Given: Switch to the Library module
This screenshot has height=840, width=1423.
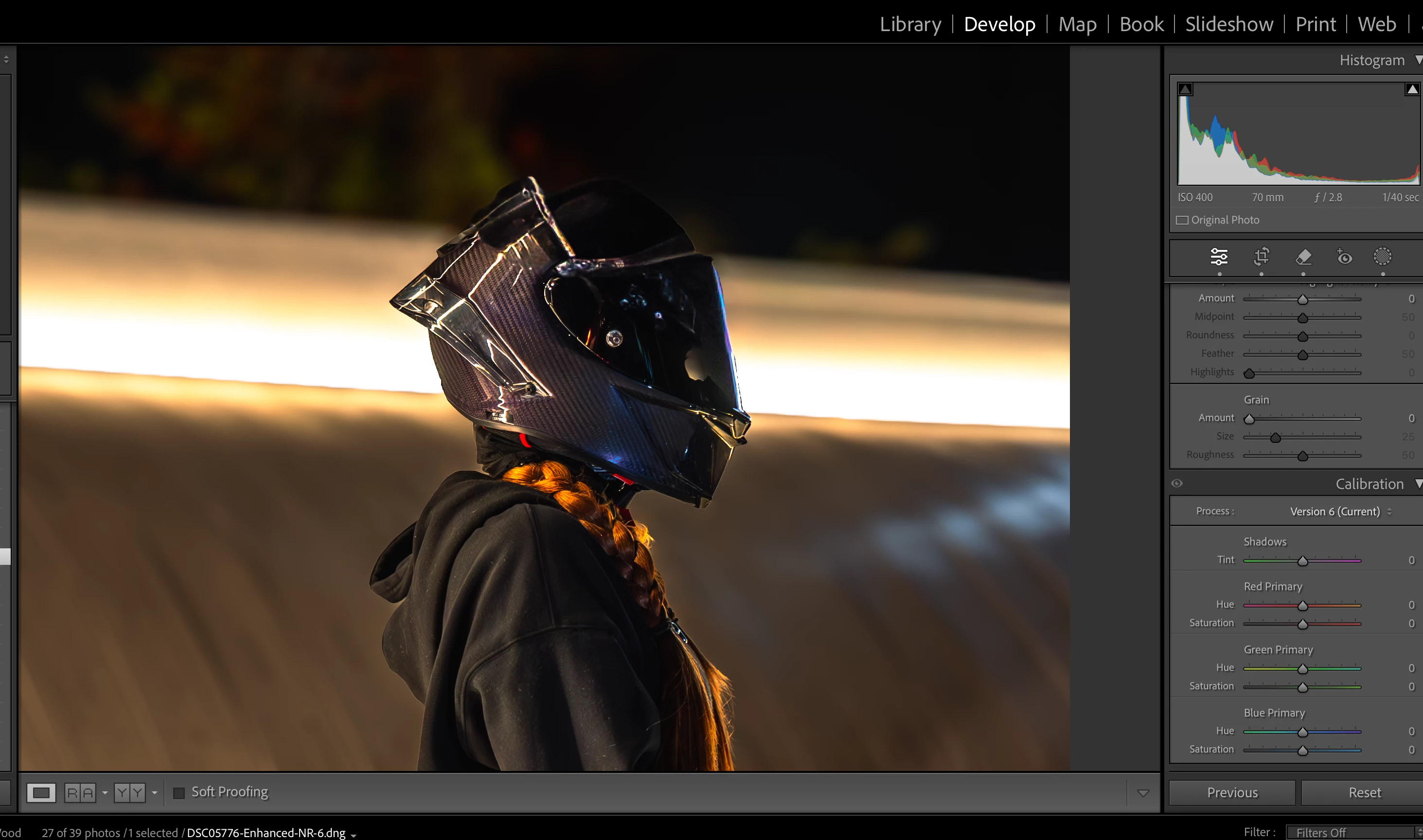Looking at the screenshot, I should click(x=910, y=24).
